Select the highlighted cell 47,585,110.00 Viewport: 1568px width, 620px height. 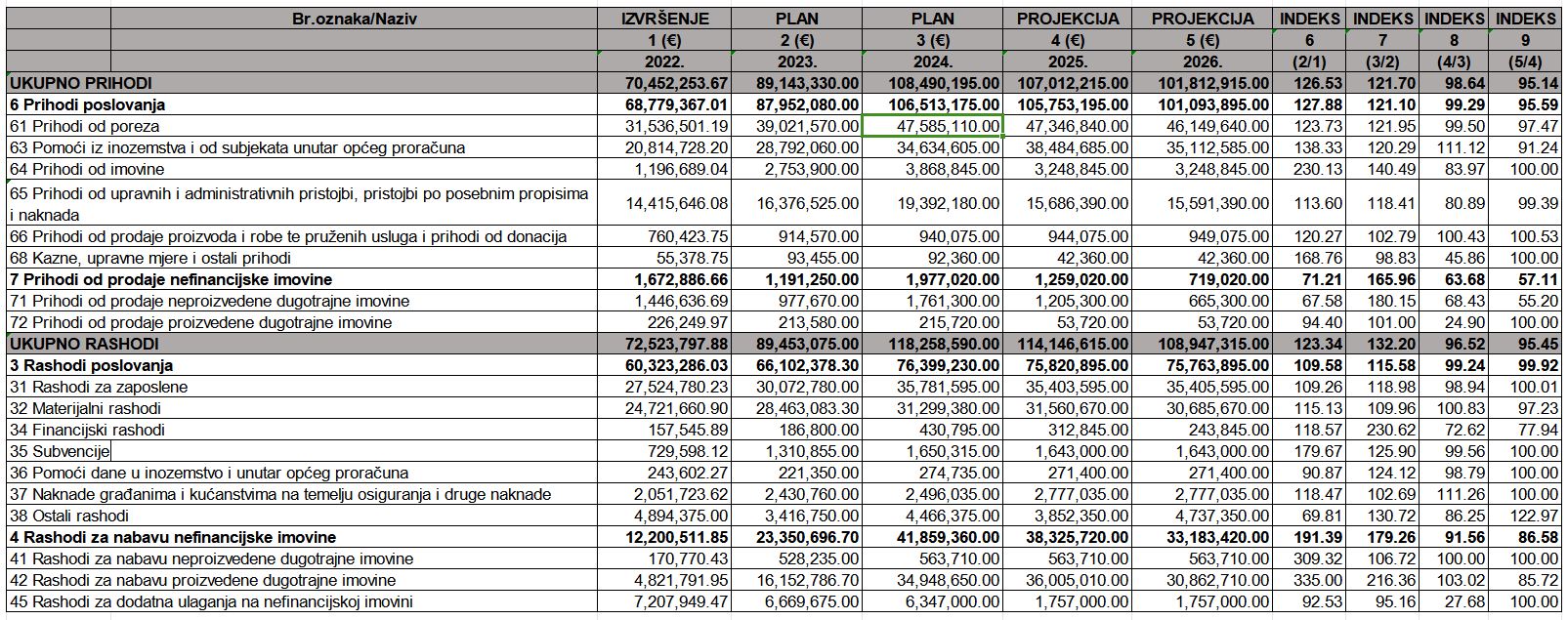tap(932, 126)
